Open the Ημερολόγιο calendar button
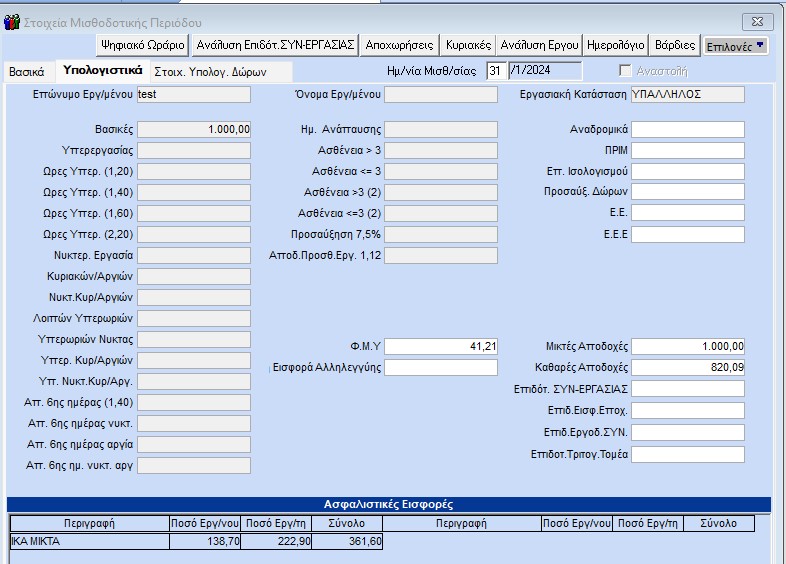 [615, 45]
